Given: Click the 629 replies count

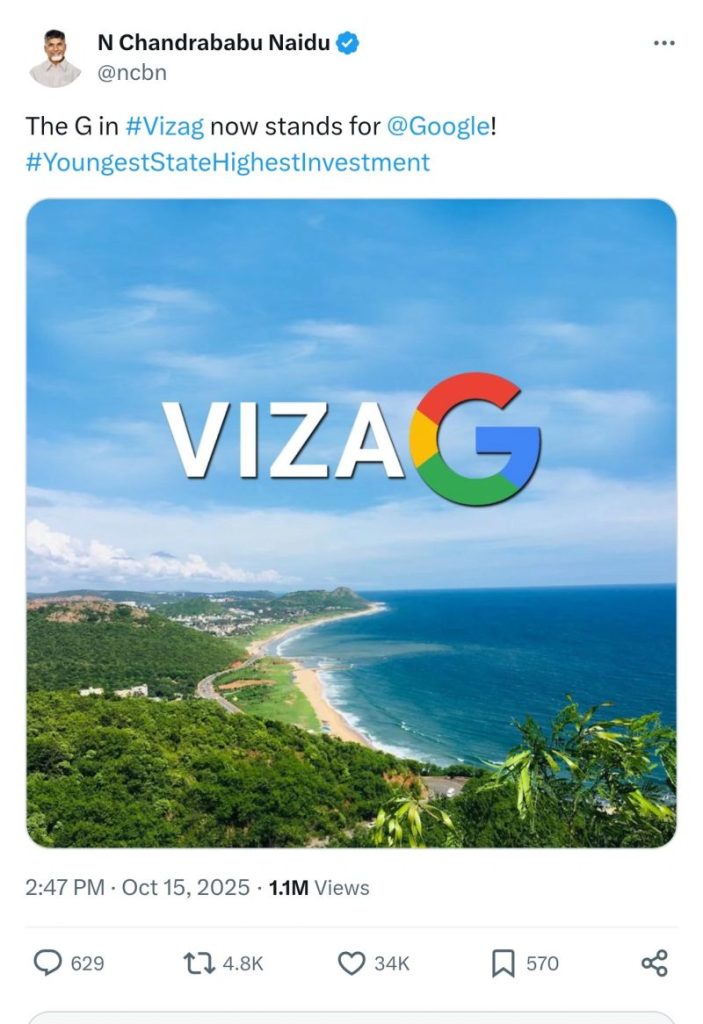Looking at the screenshot, I should pyautogui.click(x=88, y=964).
